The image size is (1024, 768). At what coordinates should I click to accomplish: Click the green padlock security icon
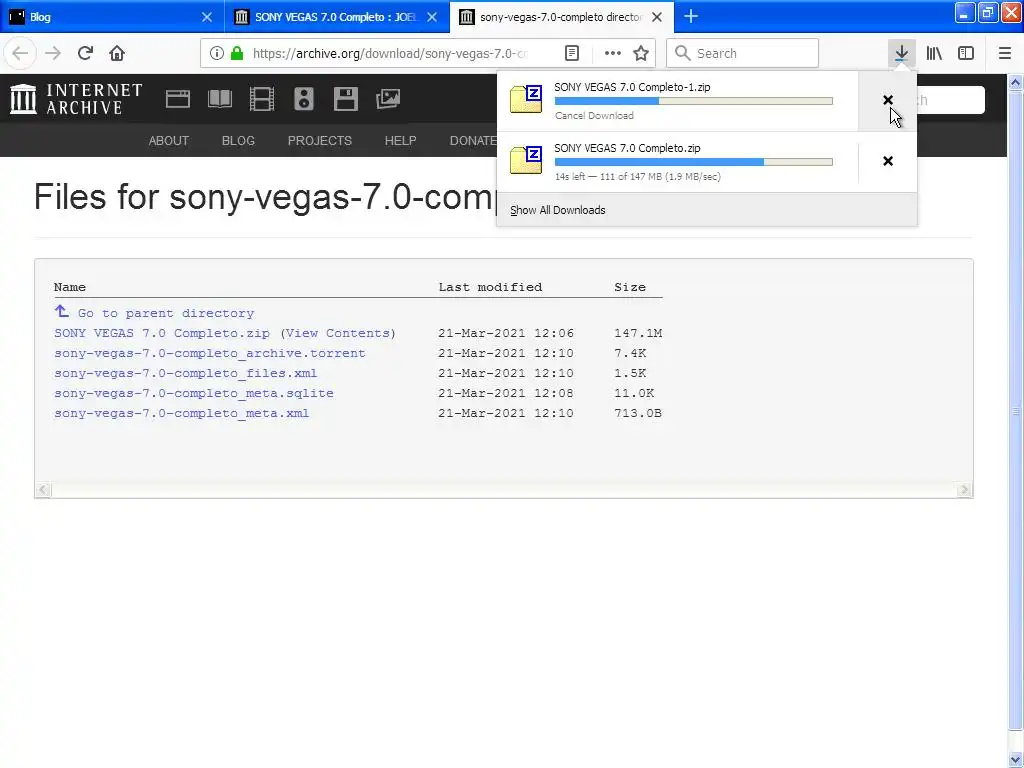237,53
